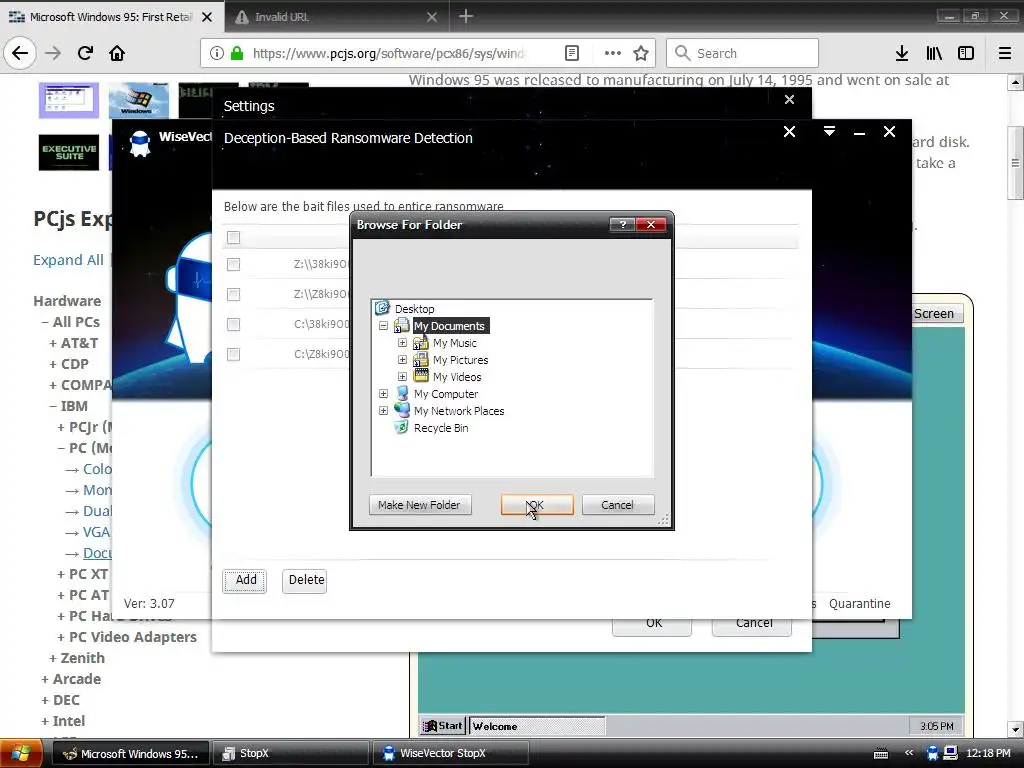The width and height of the screenshot is (1024, 768).
Task: Click Quarantine in WiseVector window
Action: tap(859, 603)
